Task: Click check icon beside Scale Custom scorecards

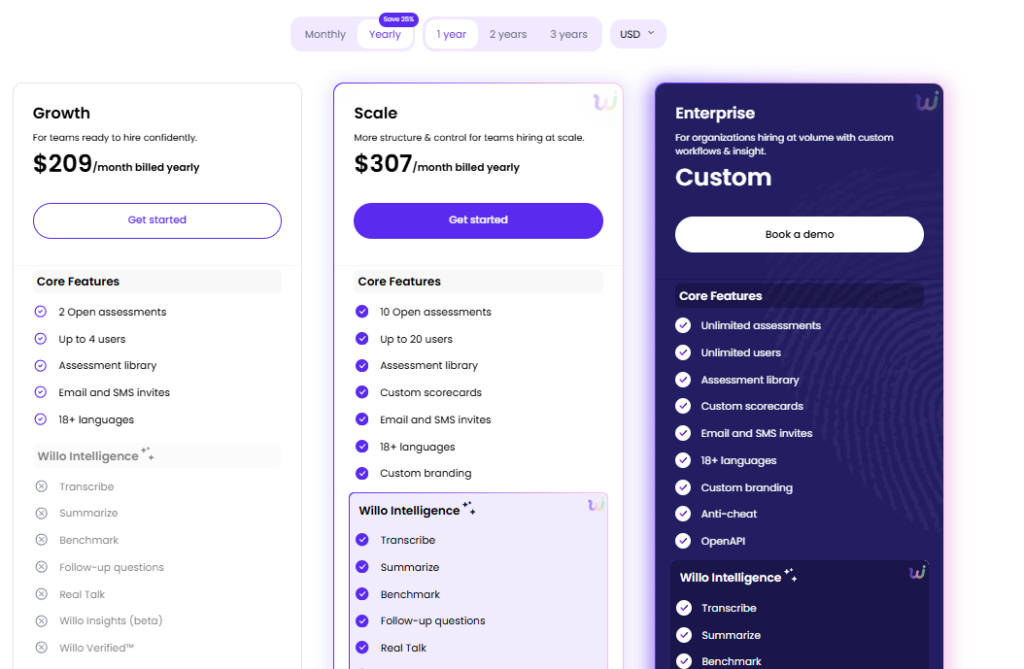Action: (x=362, y=393)
